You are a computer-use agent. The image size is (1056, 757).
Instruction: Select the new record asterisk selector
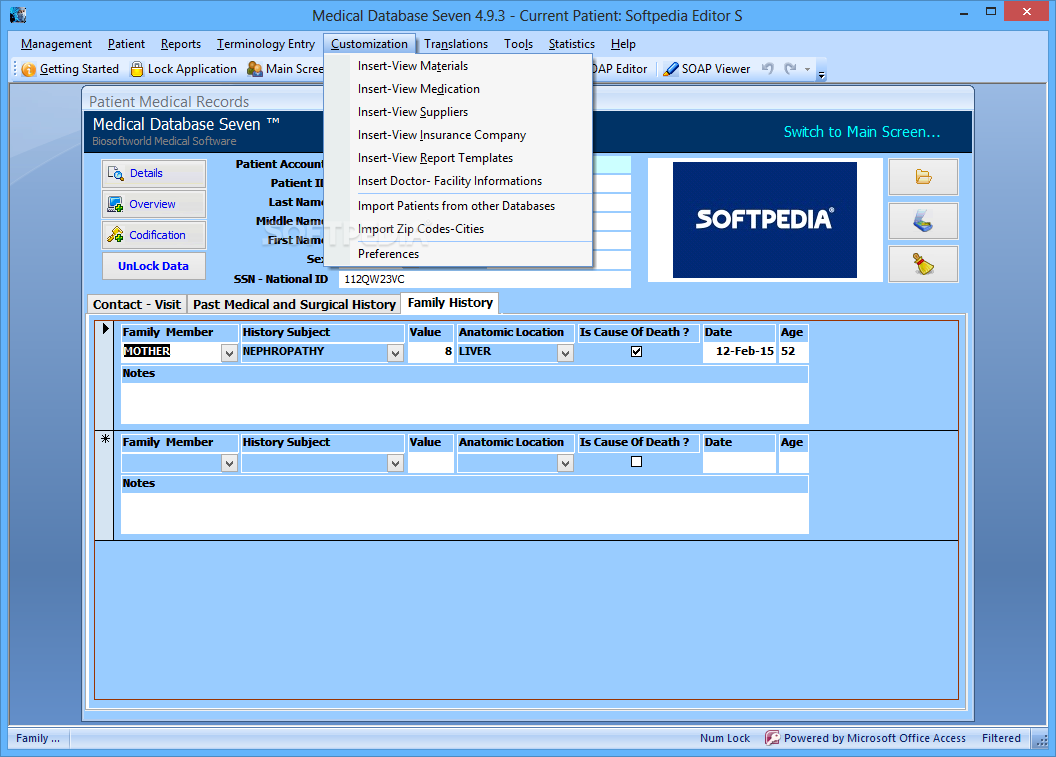coord(104,486)
